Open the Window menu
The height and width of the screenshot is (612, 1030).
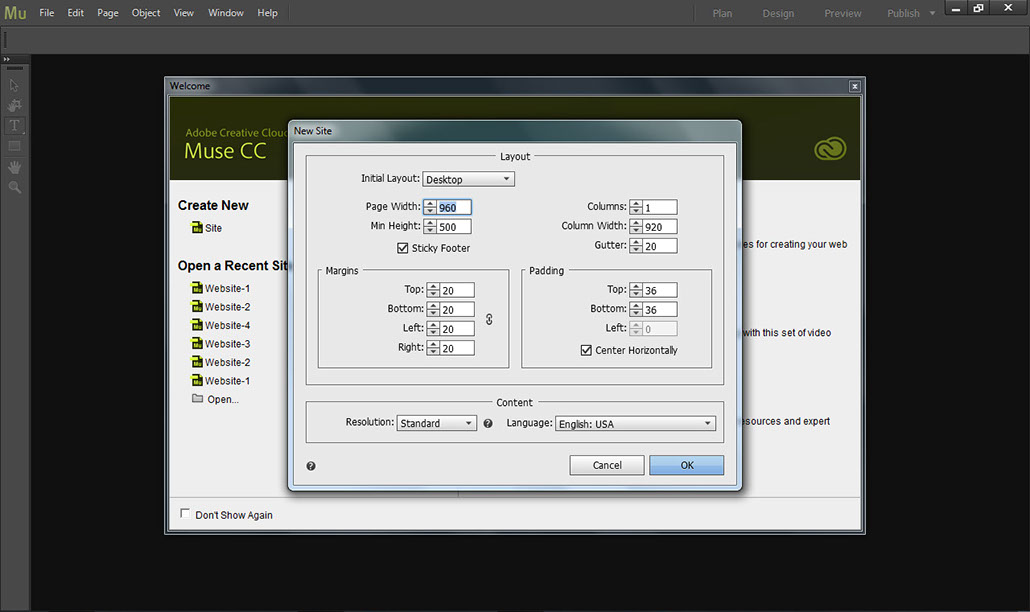(x=225, y=13)
